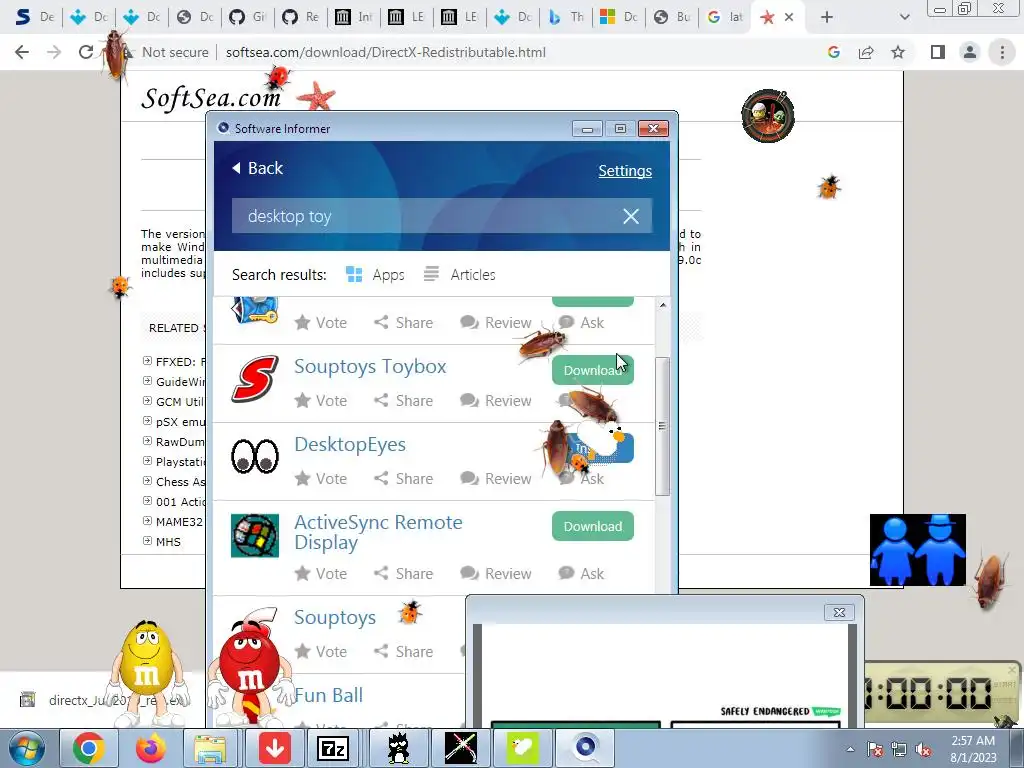Open the Chrome share page icon
Image resolution: width=1024 pixels, height=768 pixels.
pos(866,52)
